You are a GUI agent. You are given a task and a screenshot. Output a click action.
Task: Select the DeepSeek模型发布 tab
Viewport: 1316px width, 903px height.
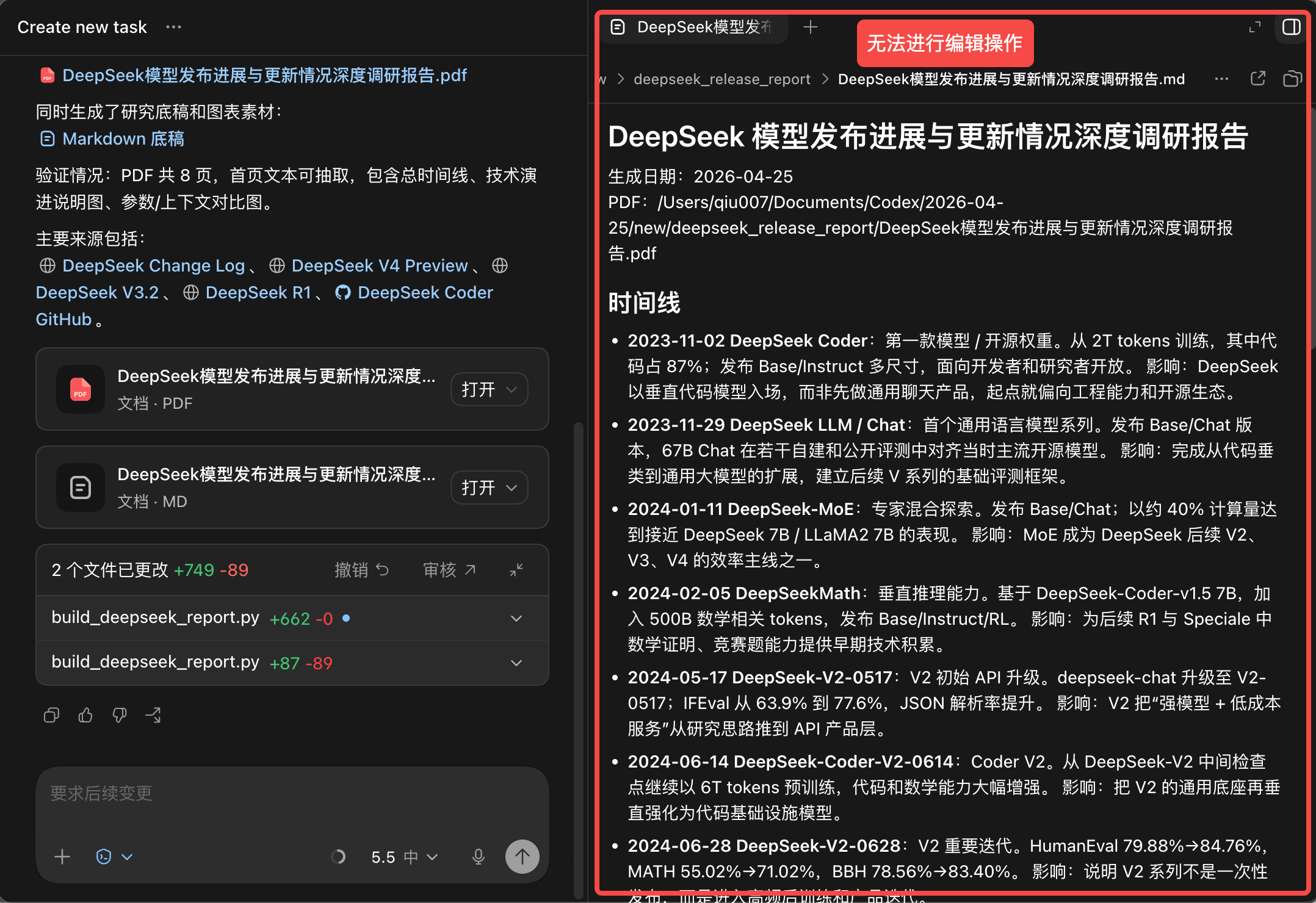pos(694,27)
